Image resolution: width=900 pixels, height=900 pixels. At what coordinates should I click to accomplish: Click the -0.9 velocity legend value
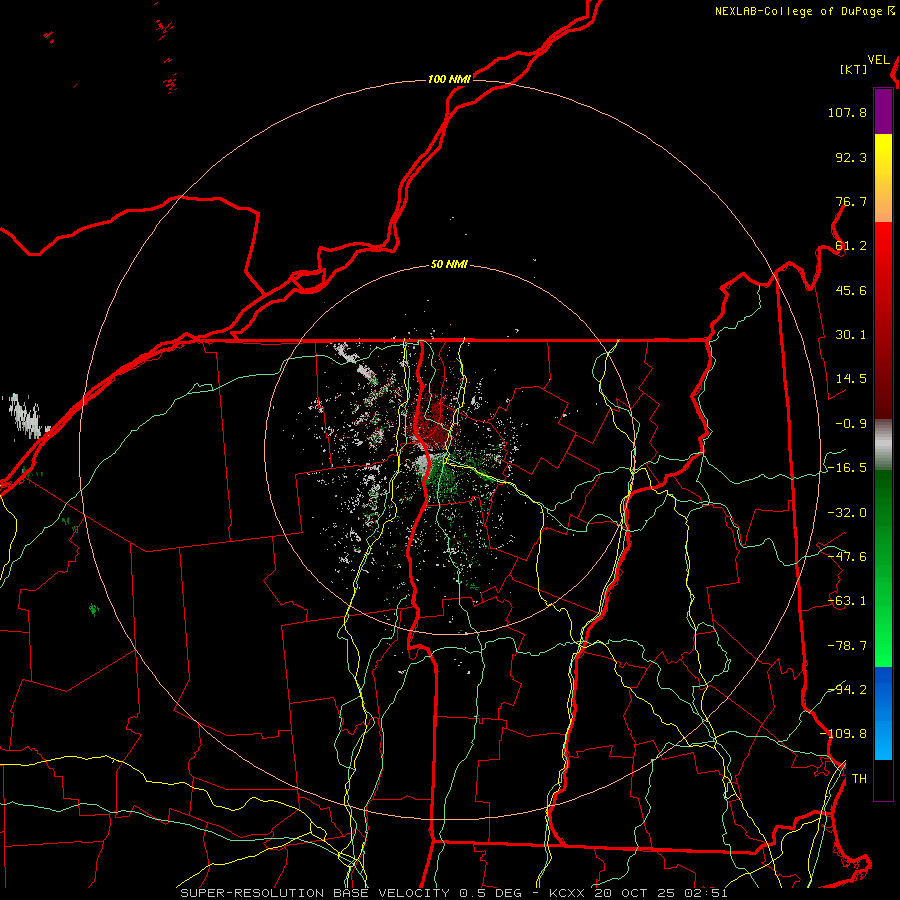[x=851, y=424]
